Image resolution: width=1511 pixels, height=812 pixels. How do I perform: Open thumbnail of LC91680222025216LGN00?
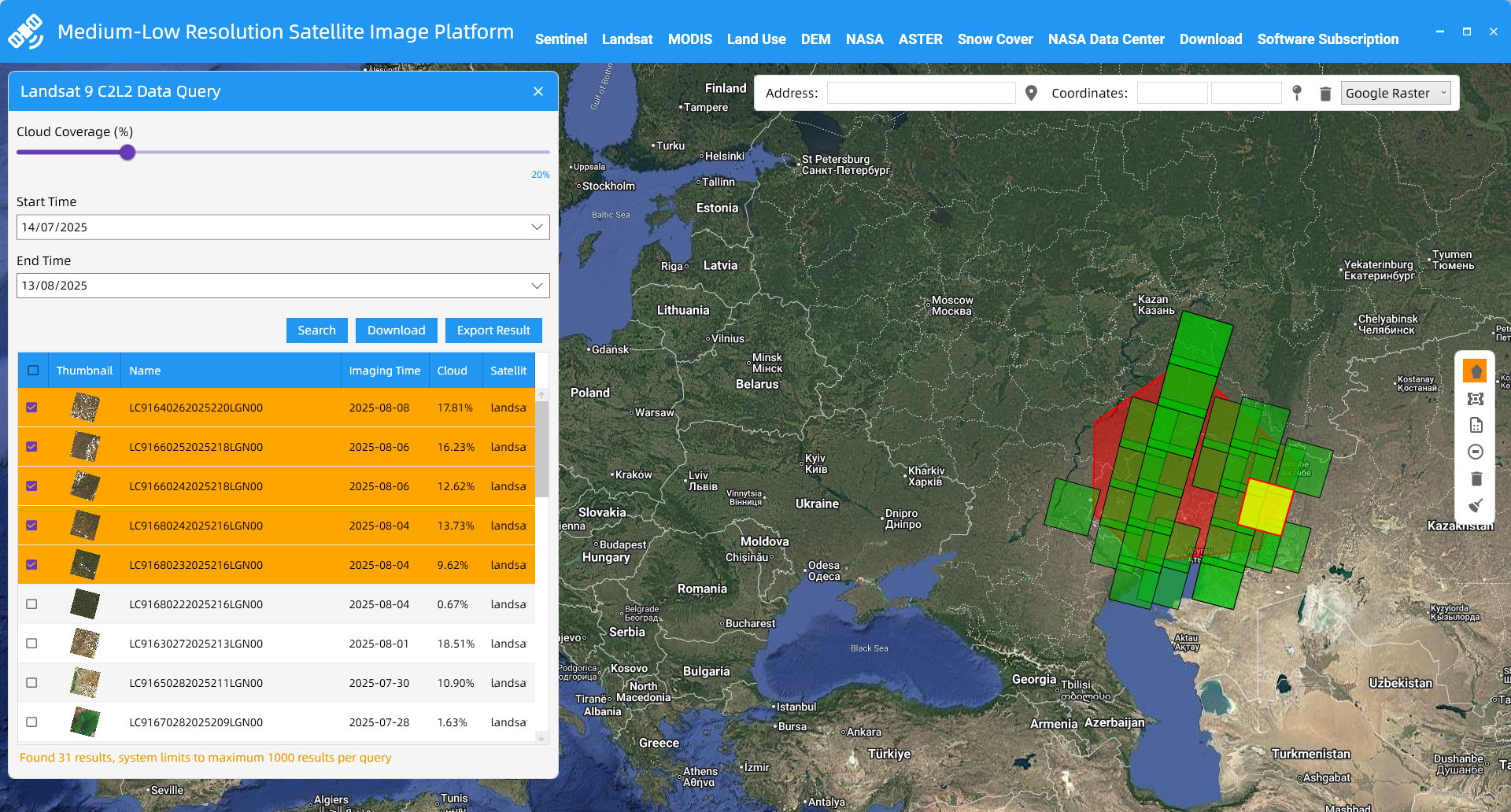[x=85, y=604]
